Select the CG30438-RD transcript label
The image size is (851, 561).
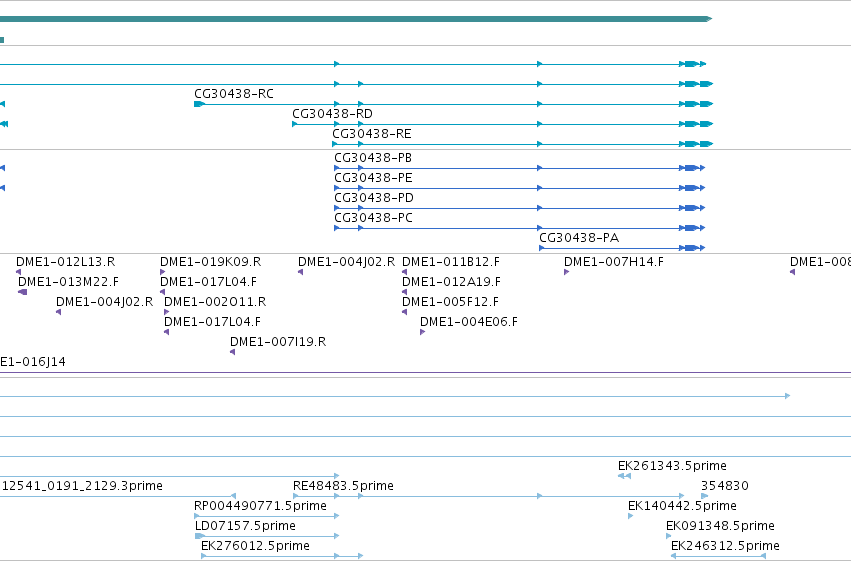click(332, 114)
